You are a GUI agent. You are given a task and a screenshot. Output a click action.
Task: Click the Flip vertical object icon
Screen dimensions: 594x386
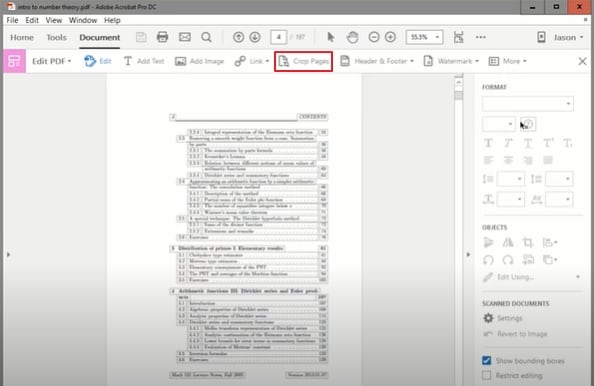tap(508, 242)
